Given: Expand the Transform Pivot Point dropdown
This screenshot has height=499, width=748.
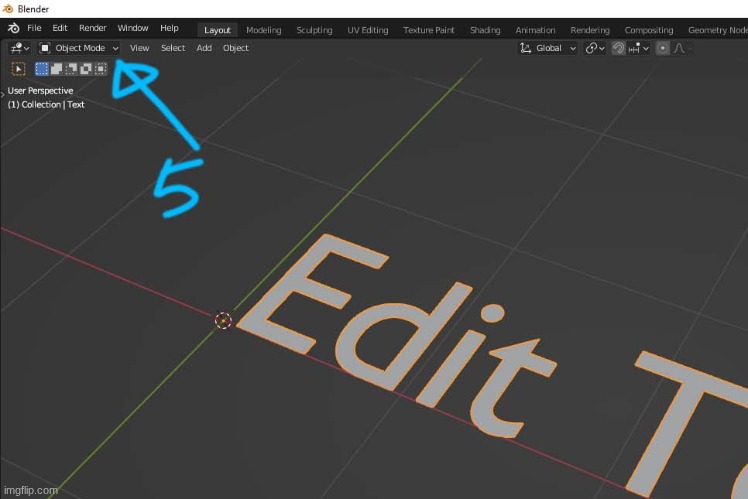Looking at the screenshot, I should (x=595, y=48).
